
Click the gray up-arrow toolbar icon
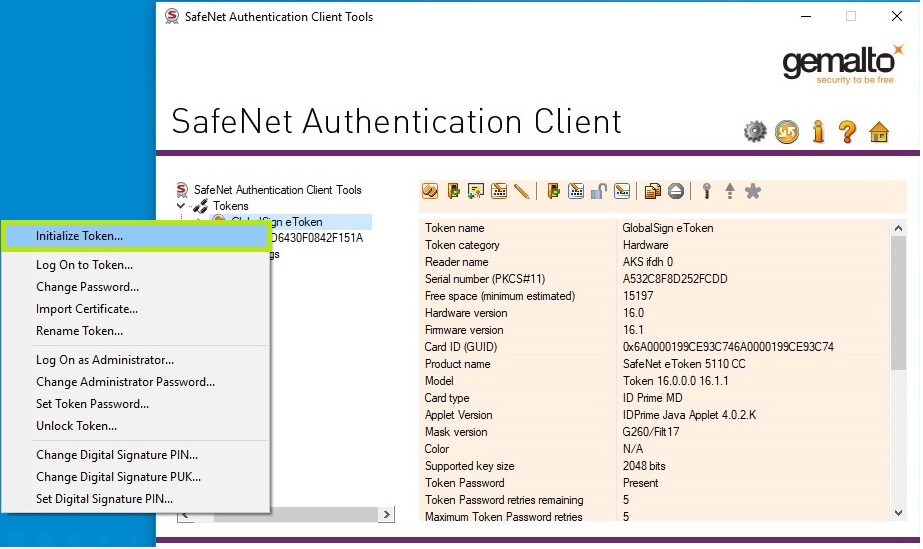(730, 191)
